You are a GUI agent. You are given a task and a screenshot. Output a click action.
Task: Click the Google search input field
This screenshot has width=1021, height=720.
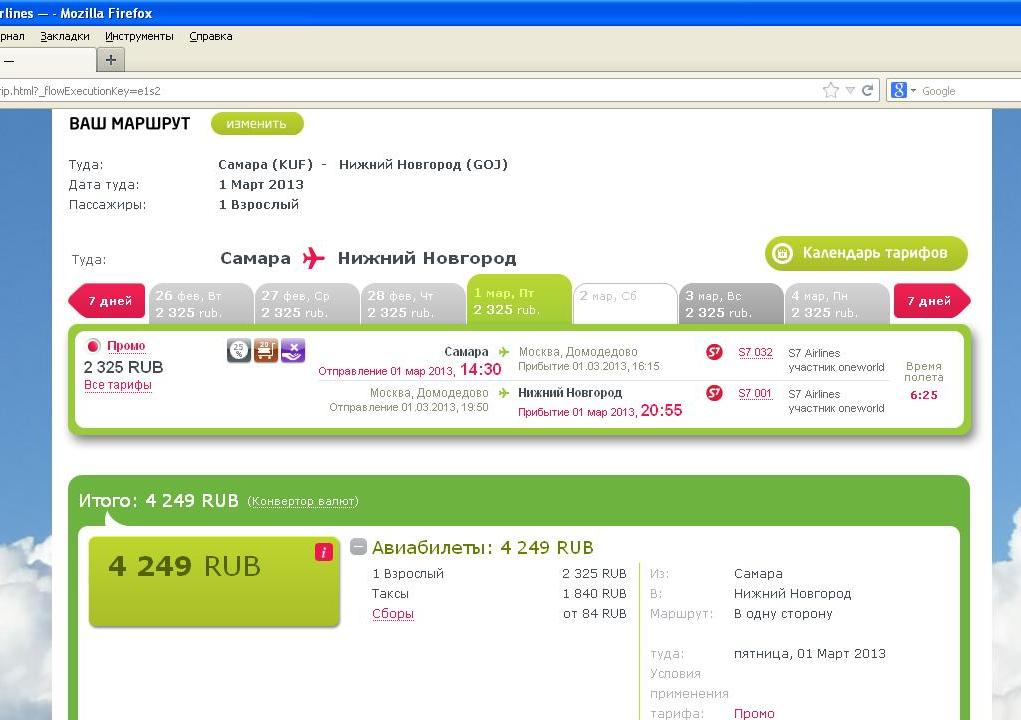[x=965, y=91]
